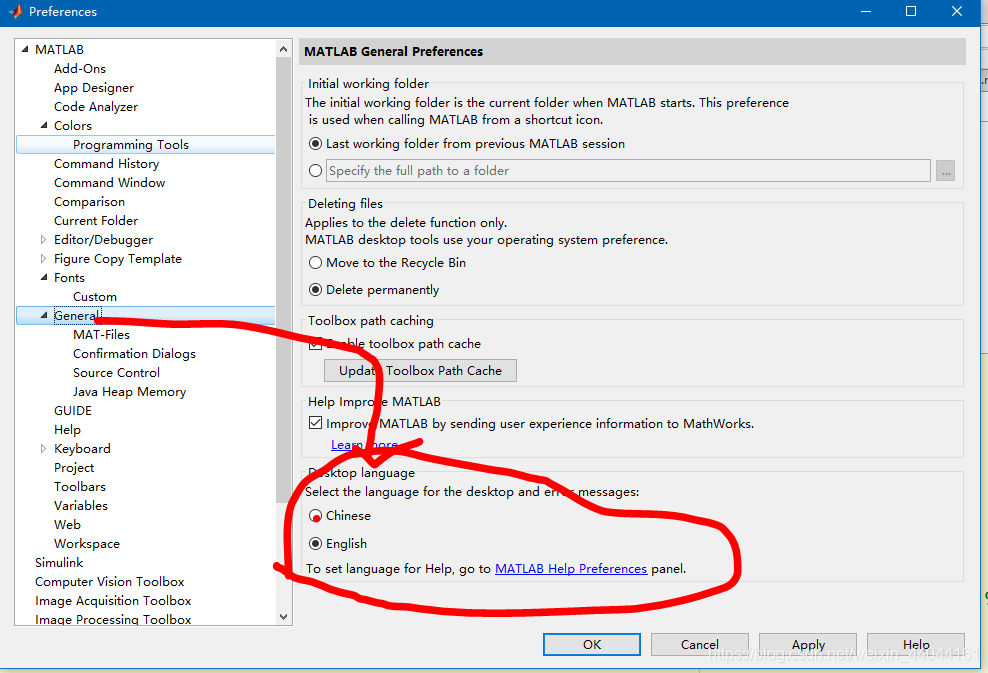
Task: Expand the Editor/Debugger node arrow
Action: click(x=43, y=239)
